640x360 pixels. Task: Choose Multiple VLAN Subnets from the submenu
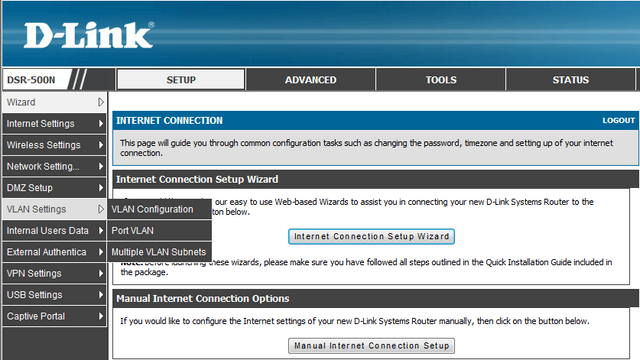(x=159, y=252)
